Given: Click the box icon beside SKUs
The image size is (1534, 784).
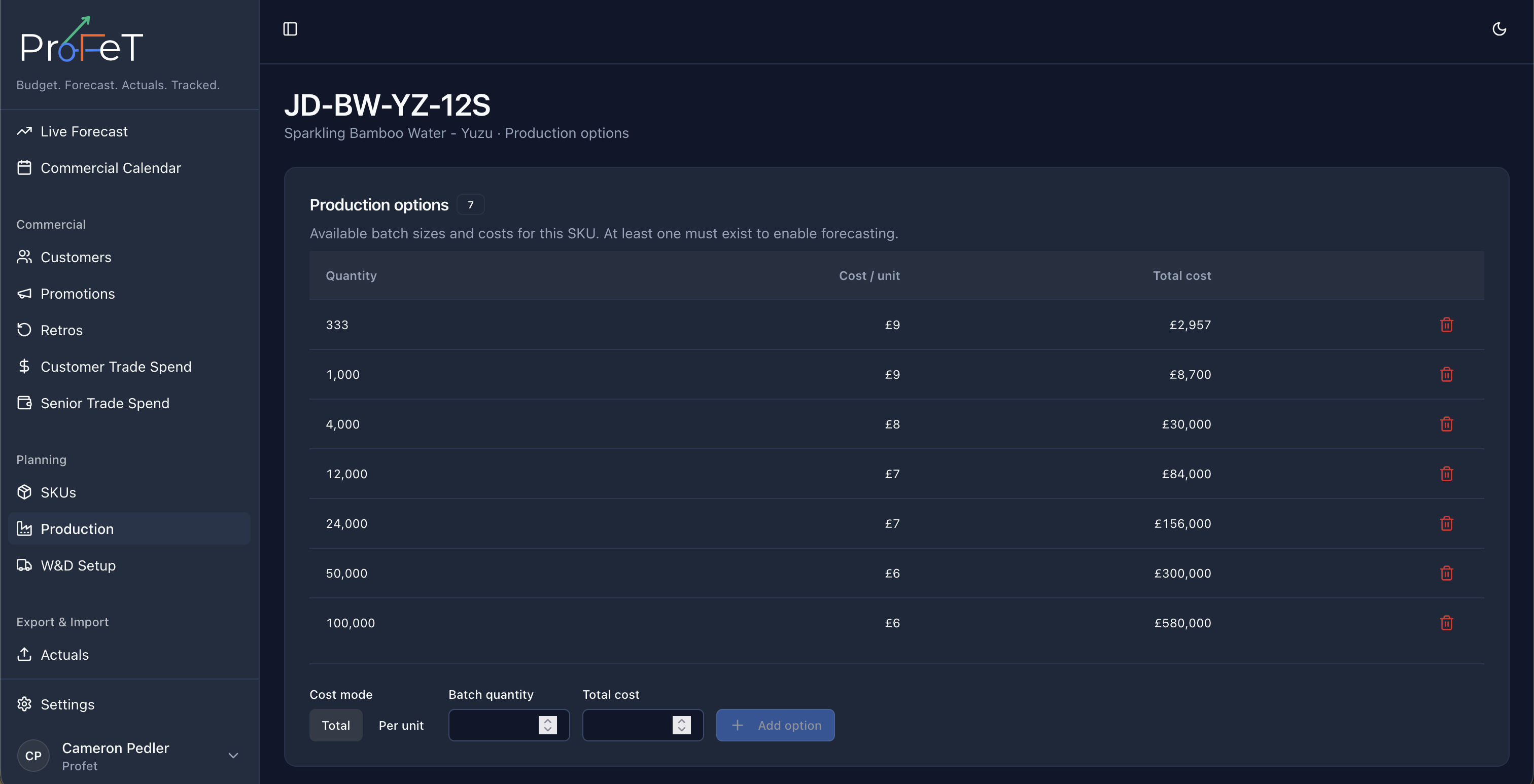Looking at the screenshot, I should 24,492.
